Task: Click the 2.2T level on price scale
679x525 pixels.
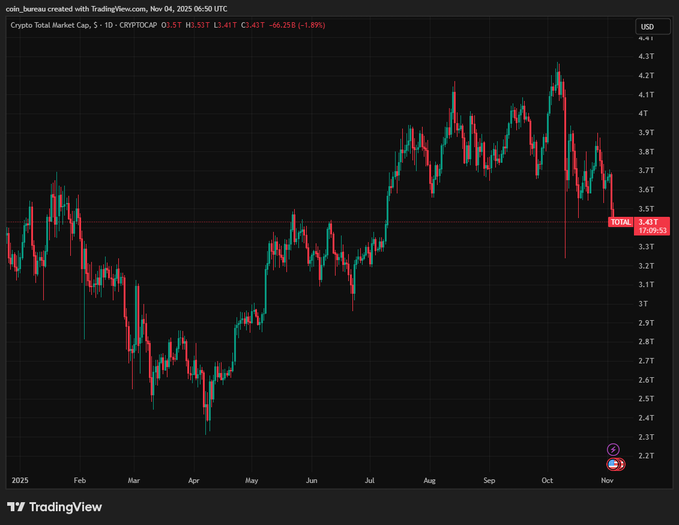Action: (645, 456)
